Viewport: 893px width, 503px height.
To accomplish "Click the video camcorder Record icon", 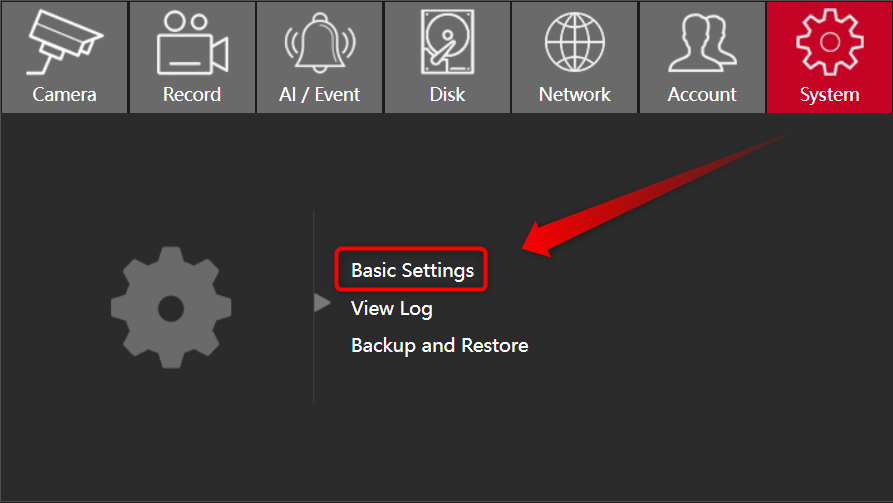I will [x=192, y=43].
